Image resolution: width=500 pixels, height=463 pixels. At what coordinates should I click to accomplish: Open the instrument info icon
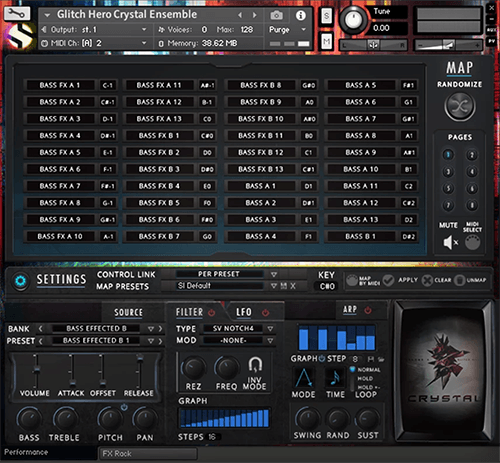pyautogui.click(x=301, y=15)
